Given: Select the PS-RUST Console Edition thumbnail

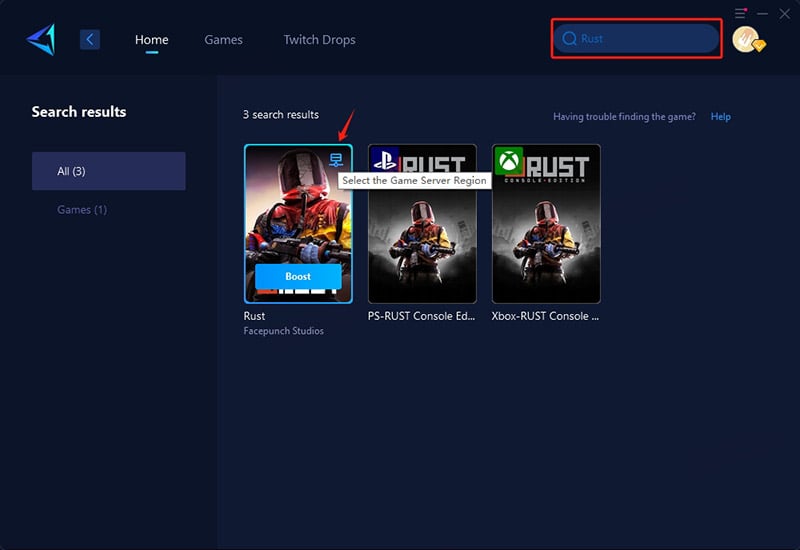Looking at the screenshot, I should 422,223.
